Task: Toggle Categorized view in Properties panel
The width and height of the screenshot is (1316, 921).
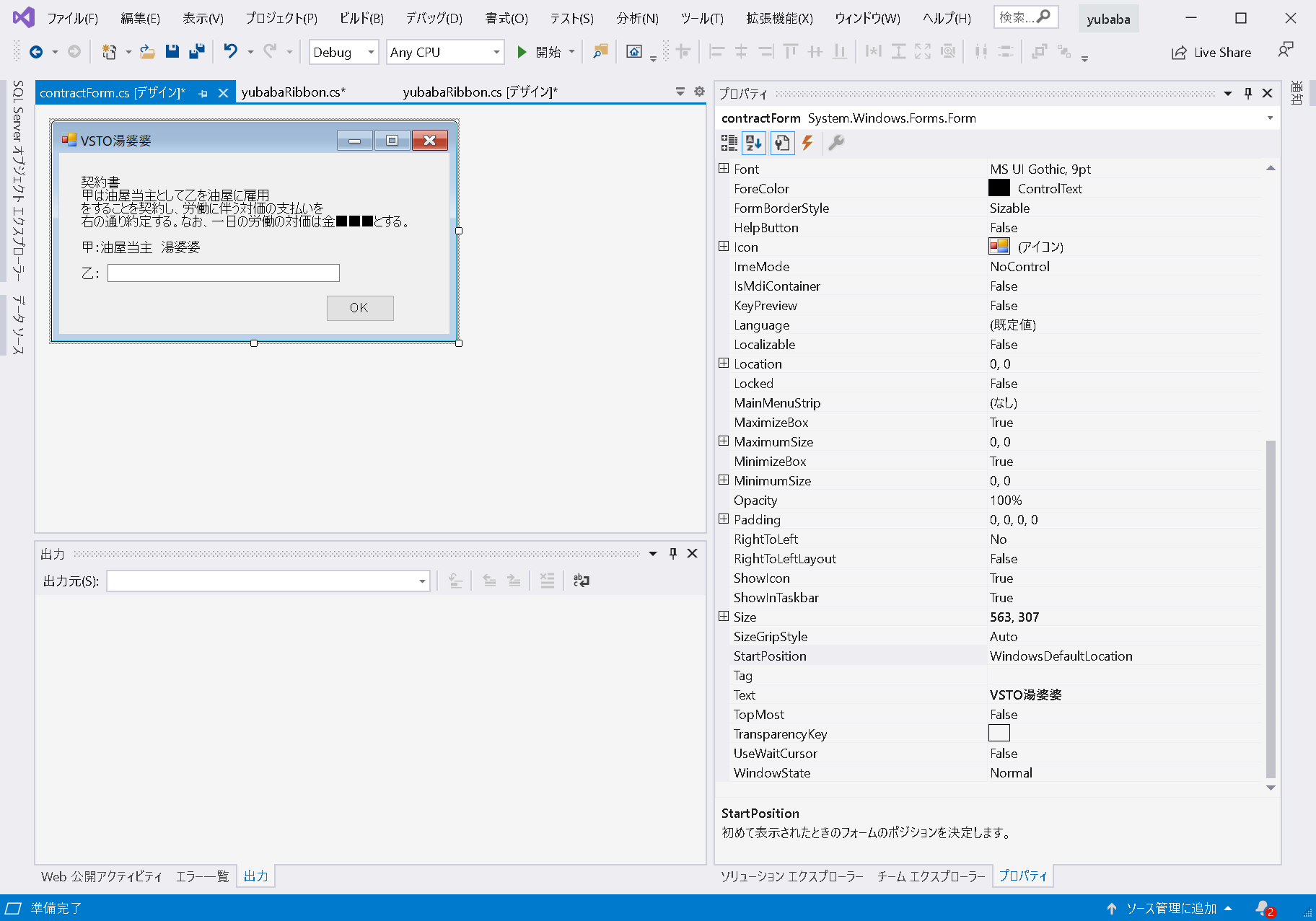Action: [x=729, y=143]
